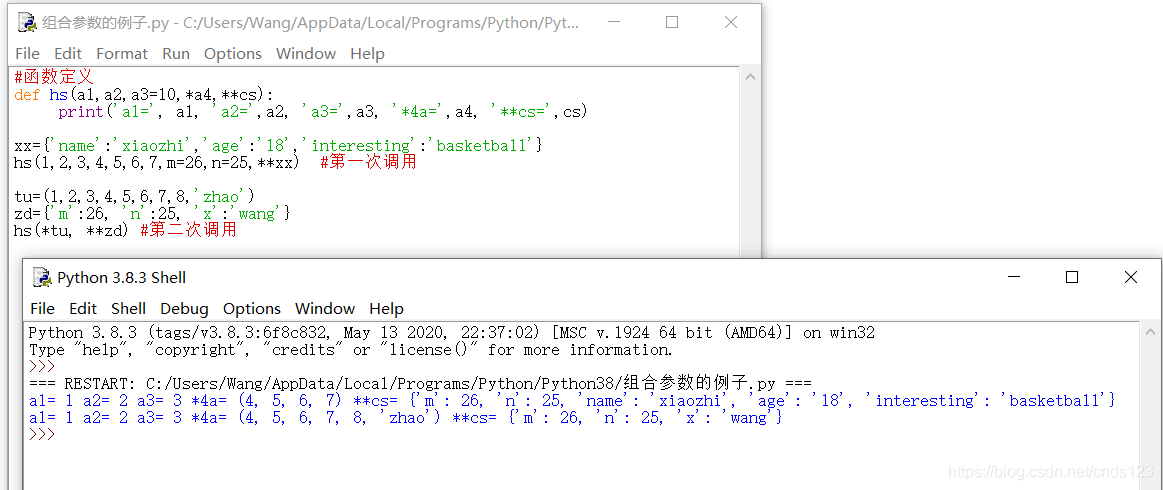Image resolution: width=1163 pixels, height=490 pixels.
Task: Click second output line containing 'wang'
Action: [406, 418]
